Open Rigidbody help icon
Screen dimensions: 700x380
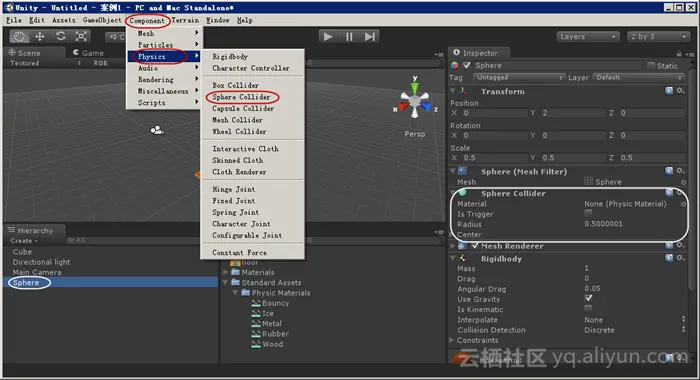pyautogui.click(x=668, y=258)
